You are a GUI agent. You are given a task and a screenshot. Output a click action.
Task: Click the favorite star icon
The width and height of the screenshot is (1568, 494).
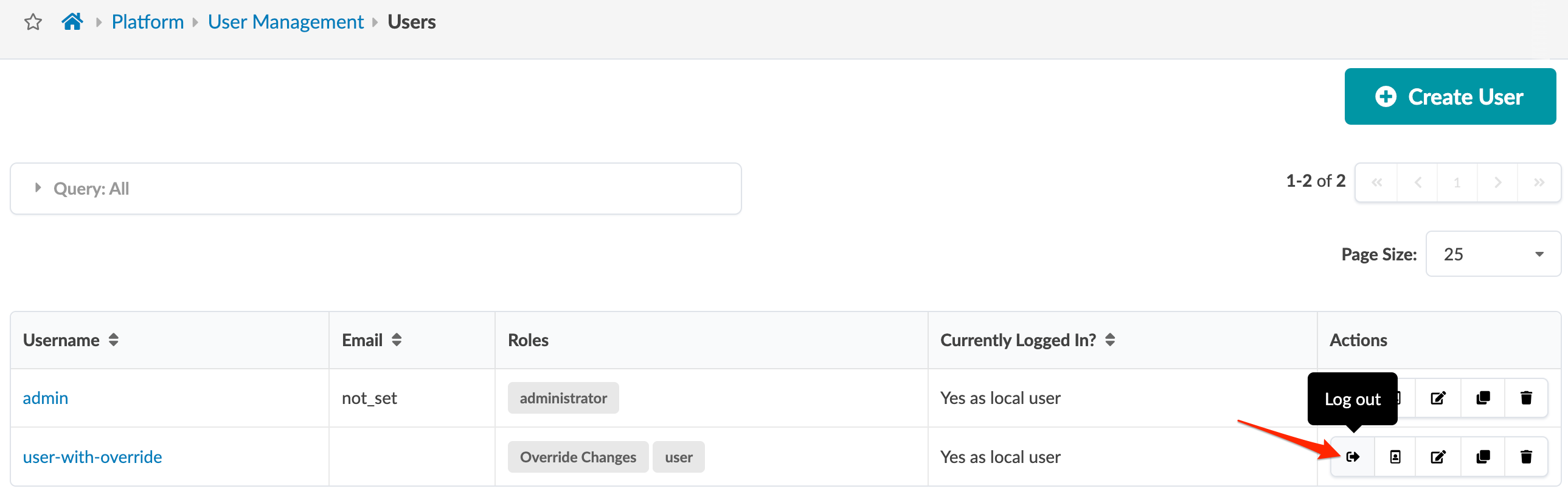33,23
